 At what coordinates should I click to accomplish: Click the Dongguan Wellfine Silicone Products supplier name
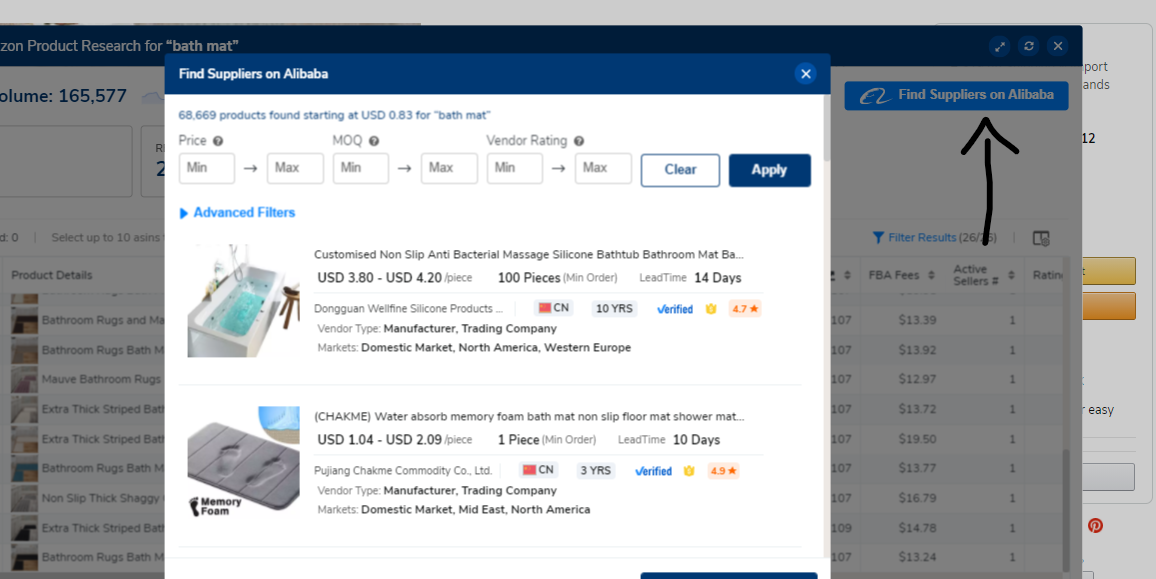point(408,308)
